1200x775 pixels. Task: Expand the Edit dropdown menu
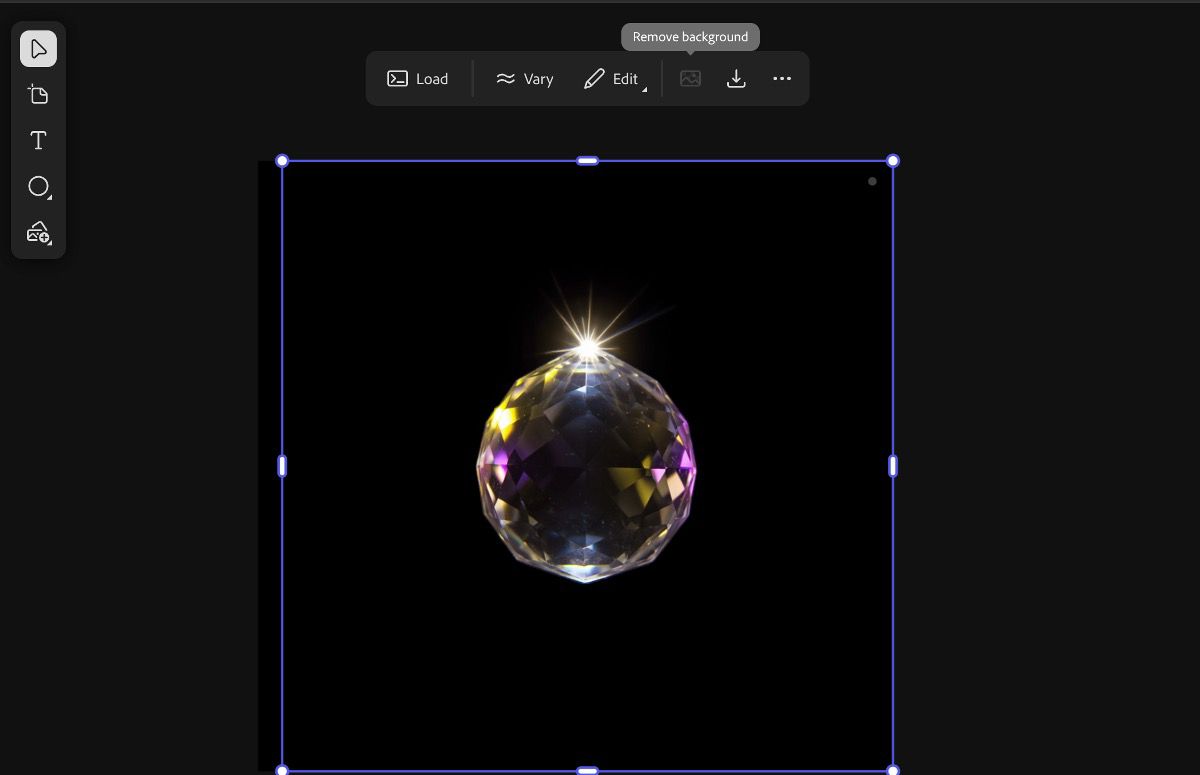point(645,90)
